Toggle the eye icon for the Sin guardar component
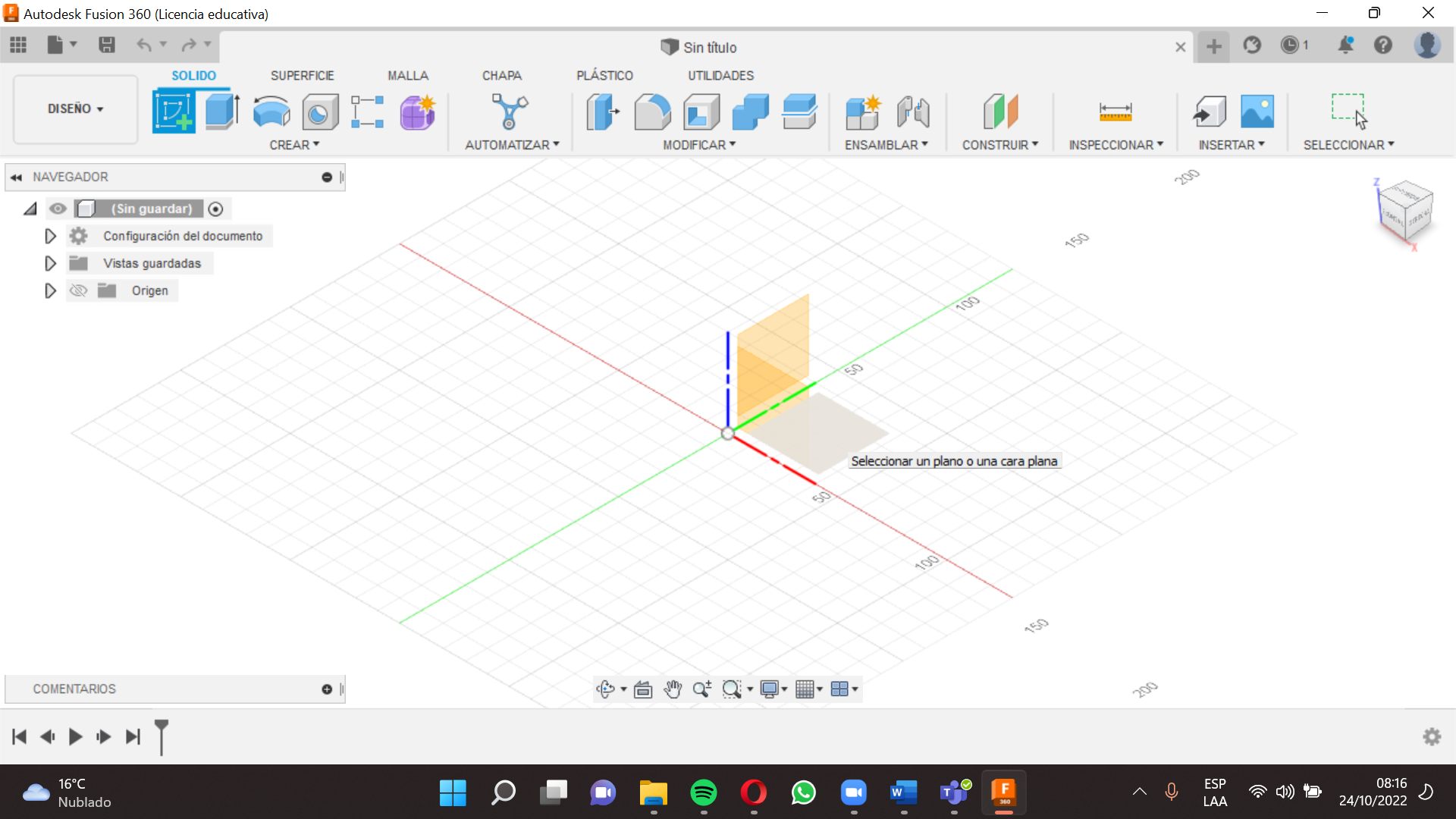1456x819 pixels. pos(58,209)
